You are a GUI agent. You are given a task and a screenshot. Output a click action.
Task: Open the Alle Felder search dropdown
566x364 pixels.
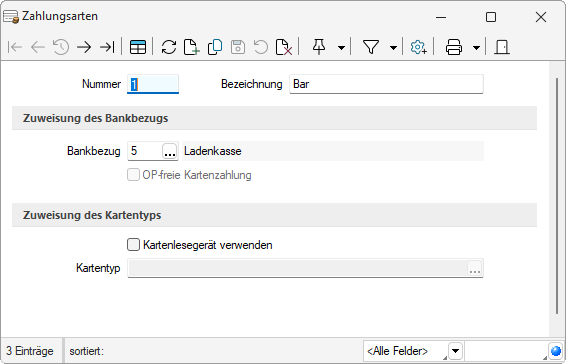[456, 351]
